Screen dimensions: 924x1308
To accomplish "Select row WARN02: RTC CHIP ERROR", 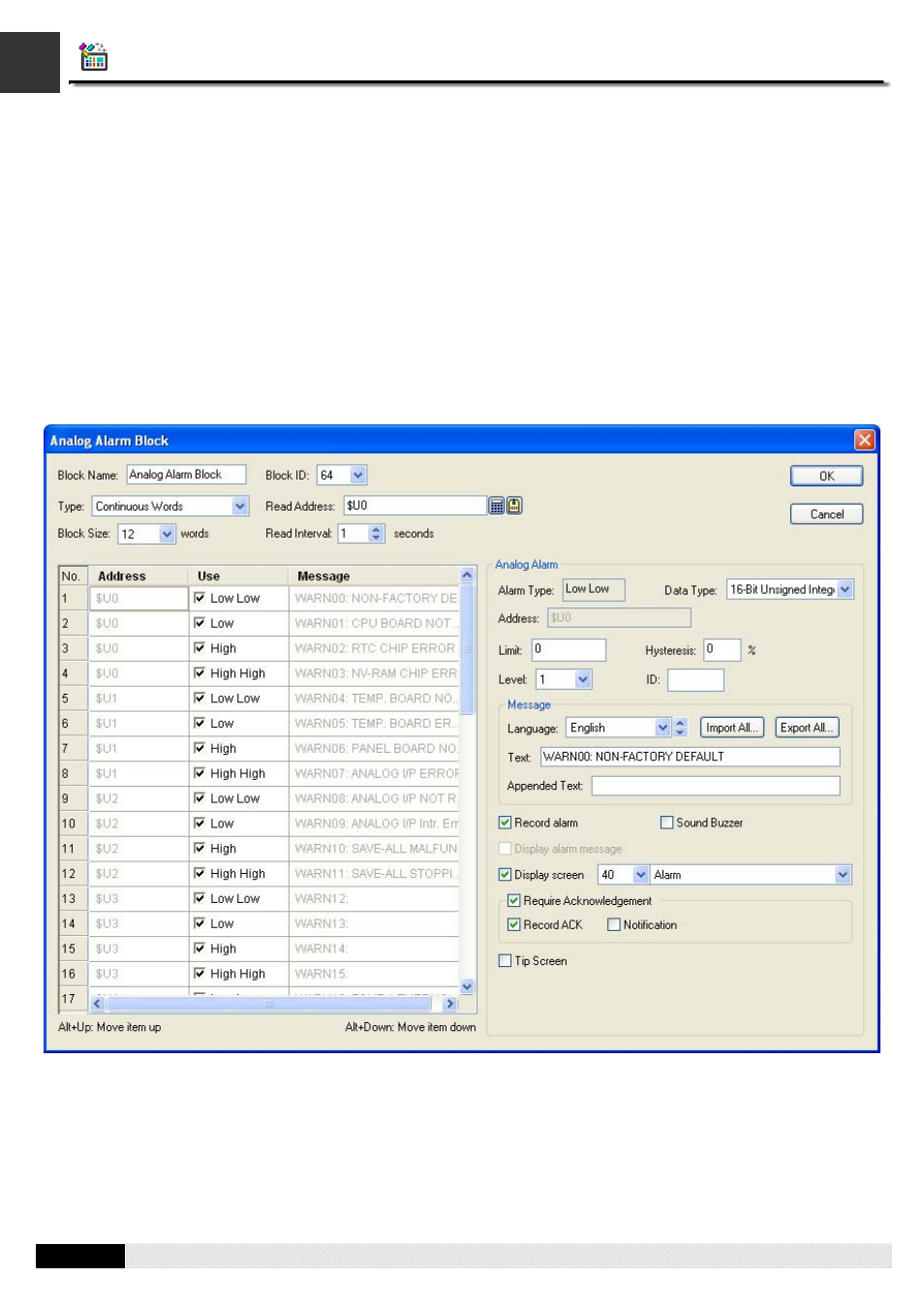I will tap(374, 648).
